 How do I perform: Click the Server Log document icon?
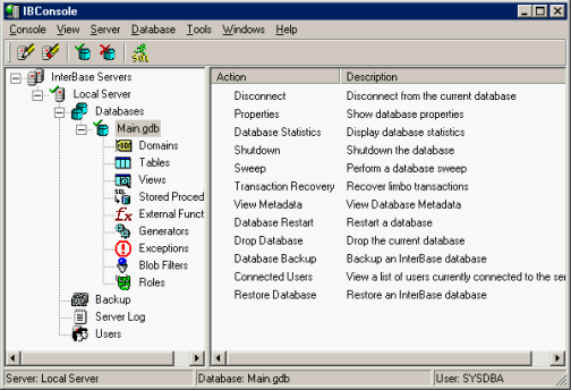(80, 317)
